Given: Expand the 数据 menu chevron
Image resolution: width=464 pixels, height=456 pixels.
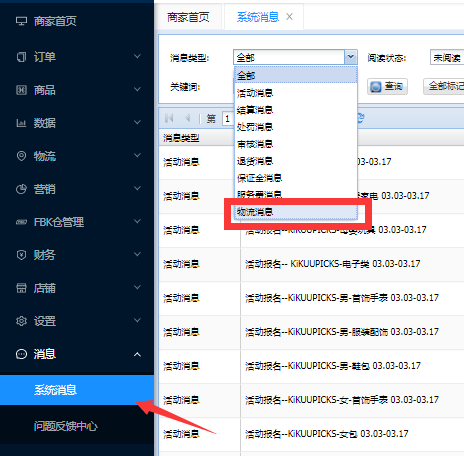Looking at the screenshot, I should point(137,122).
